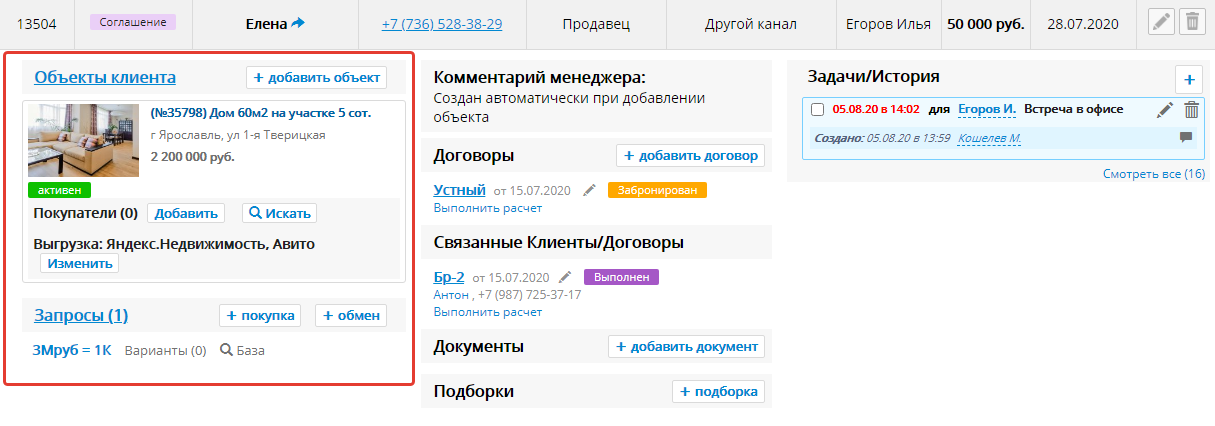Open the Запросы (1) section link
The width and height of the screenshot is (1215, 426).
point(81,316)
